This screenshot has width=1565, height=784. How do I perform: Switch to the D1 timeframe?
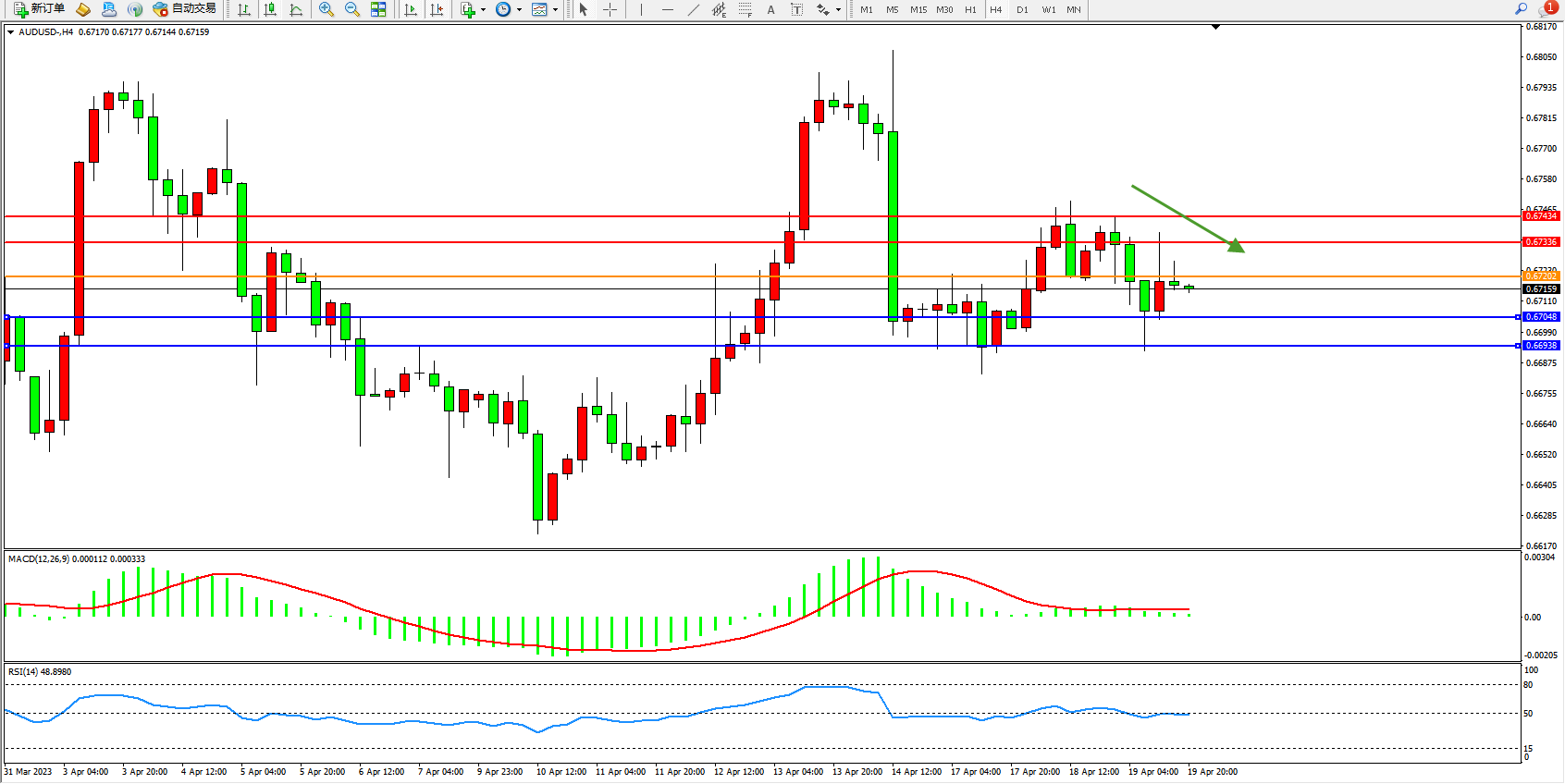[x=1022, y=9]
